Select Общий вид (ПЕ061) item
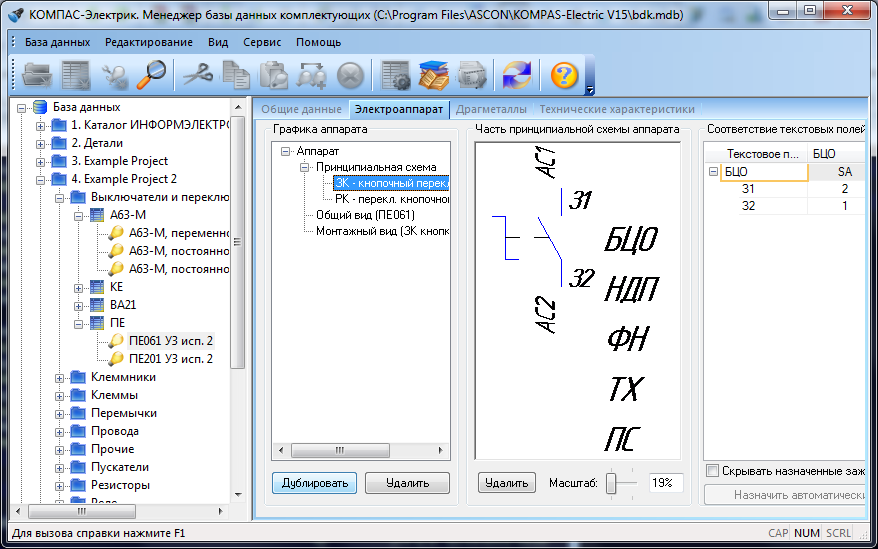The height and width of the screenshot is (549, 878). 365,215
